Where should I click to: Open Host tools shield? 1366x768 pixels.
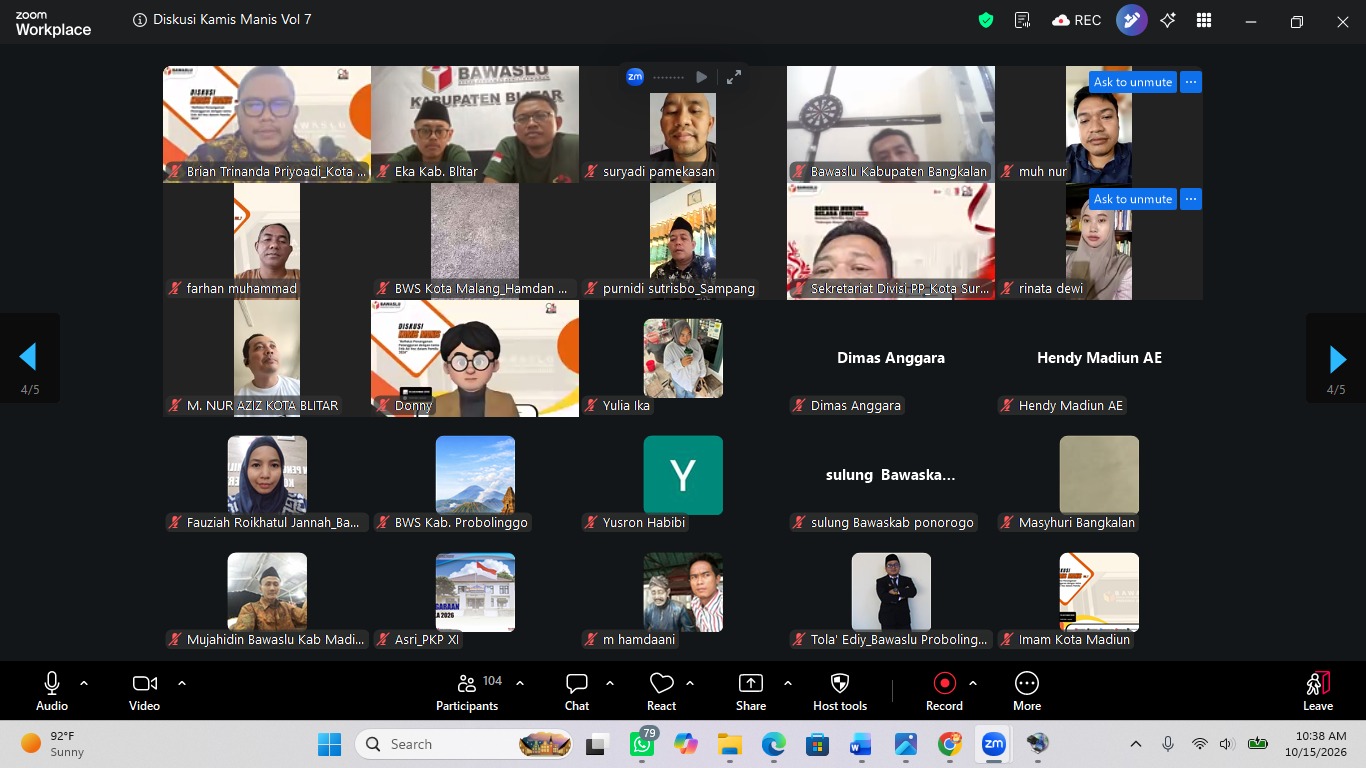pyautogui.click(x=840, y=692)
